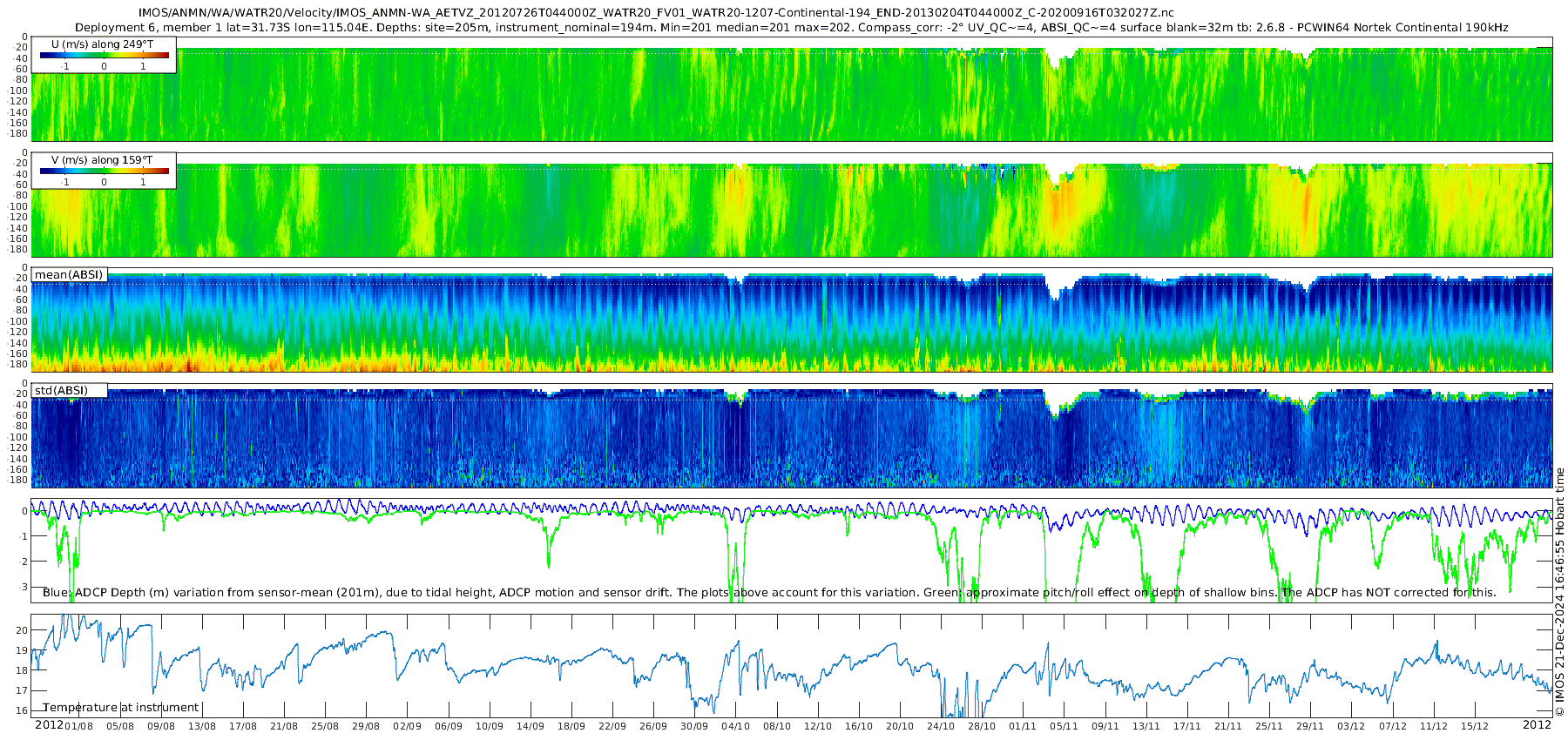The width and height of the screenshot is (1568, 740).
Task: Click the Deployment 6 metadata subtitle line
Action: (x=791, y=28)
